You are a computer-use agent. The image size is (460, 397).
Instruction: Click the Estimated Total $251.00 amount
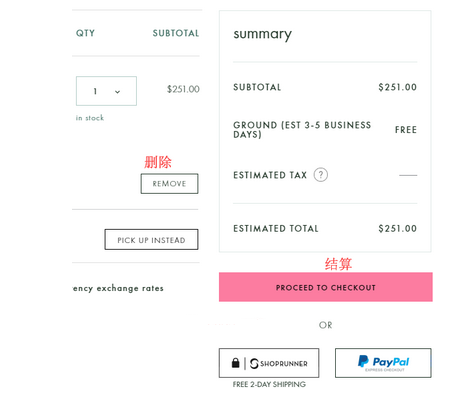[397, 229]
